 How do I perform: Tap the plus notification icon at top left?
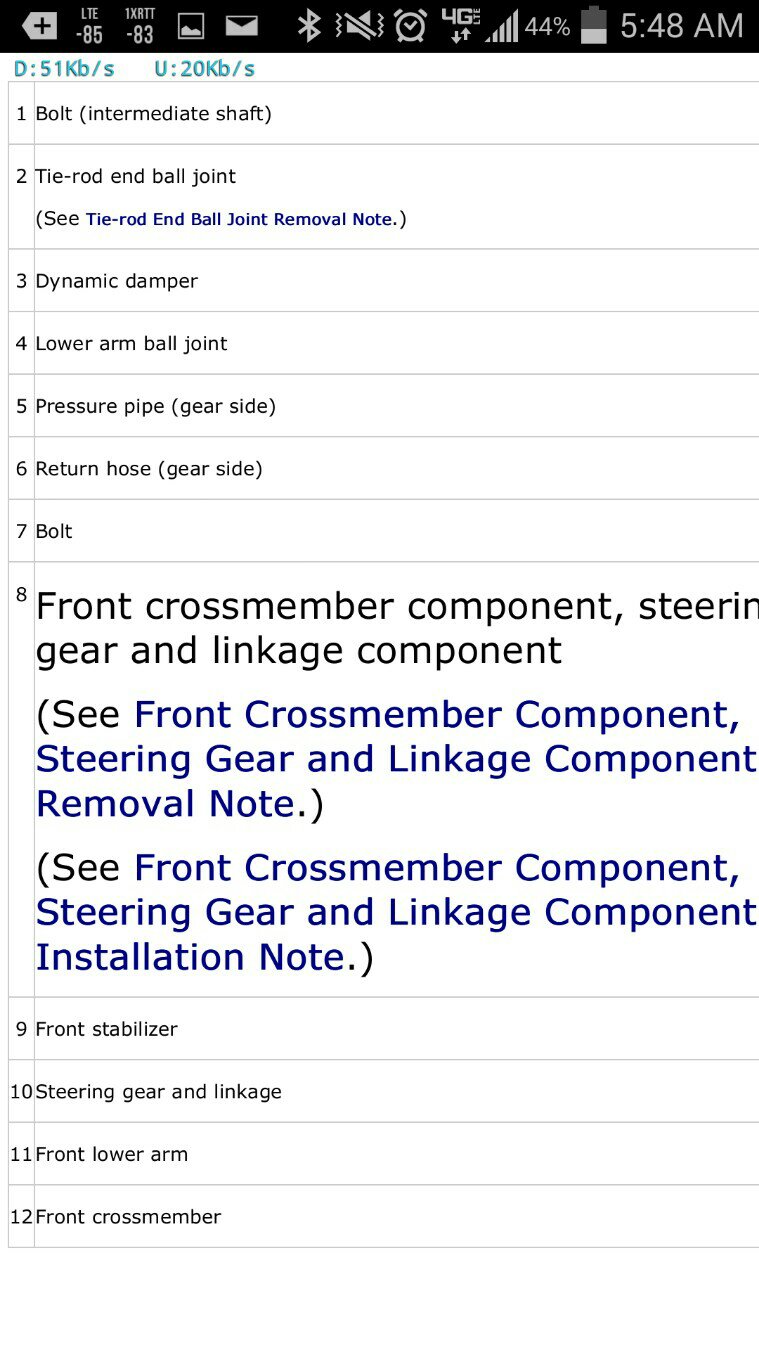tap(39, 26)
